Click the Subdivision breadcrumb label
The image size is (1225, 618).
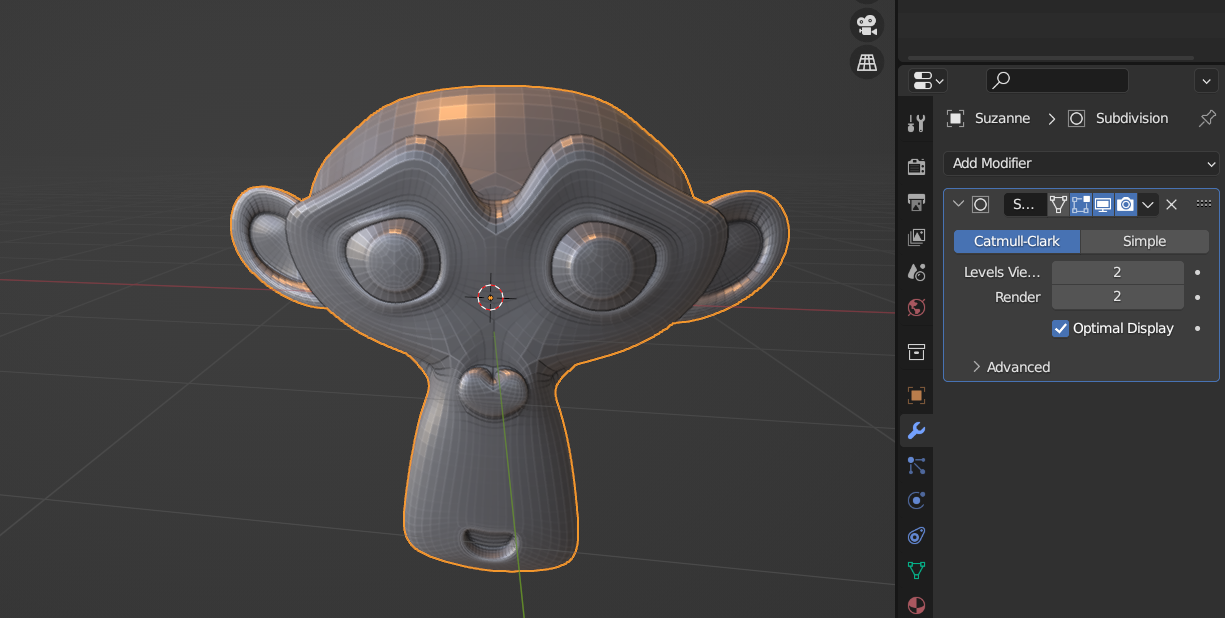click(x=1132, y=118)
